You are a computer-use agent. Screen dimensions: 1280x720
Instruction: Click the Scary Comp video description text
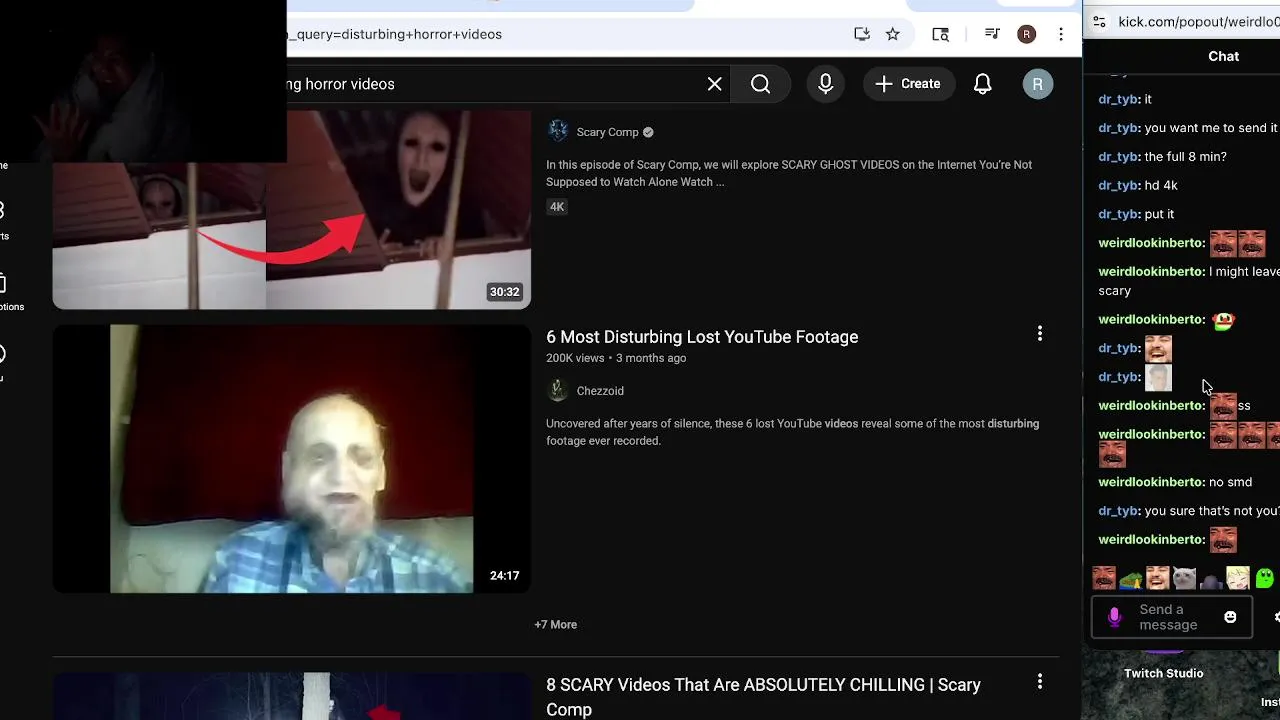click(789, 173)
